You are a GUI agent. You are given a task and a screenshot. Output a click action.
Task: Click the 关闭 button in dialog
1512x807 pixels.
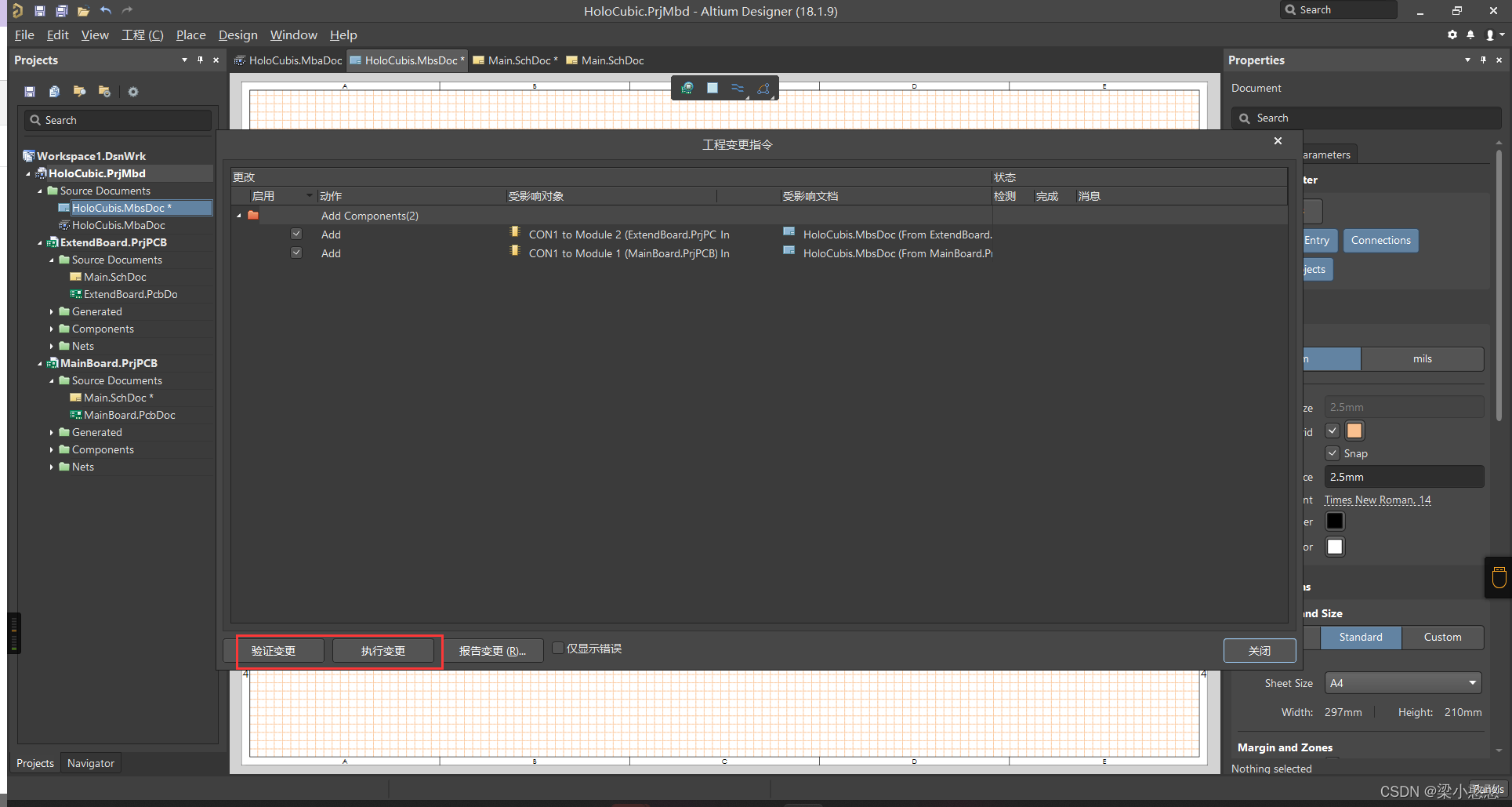click(x=1259, y=651)
